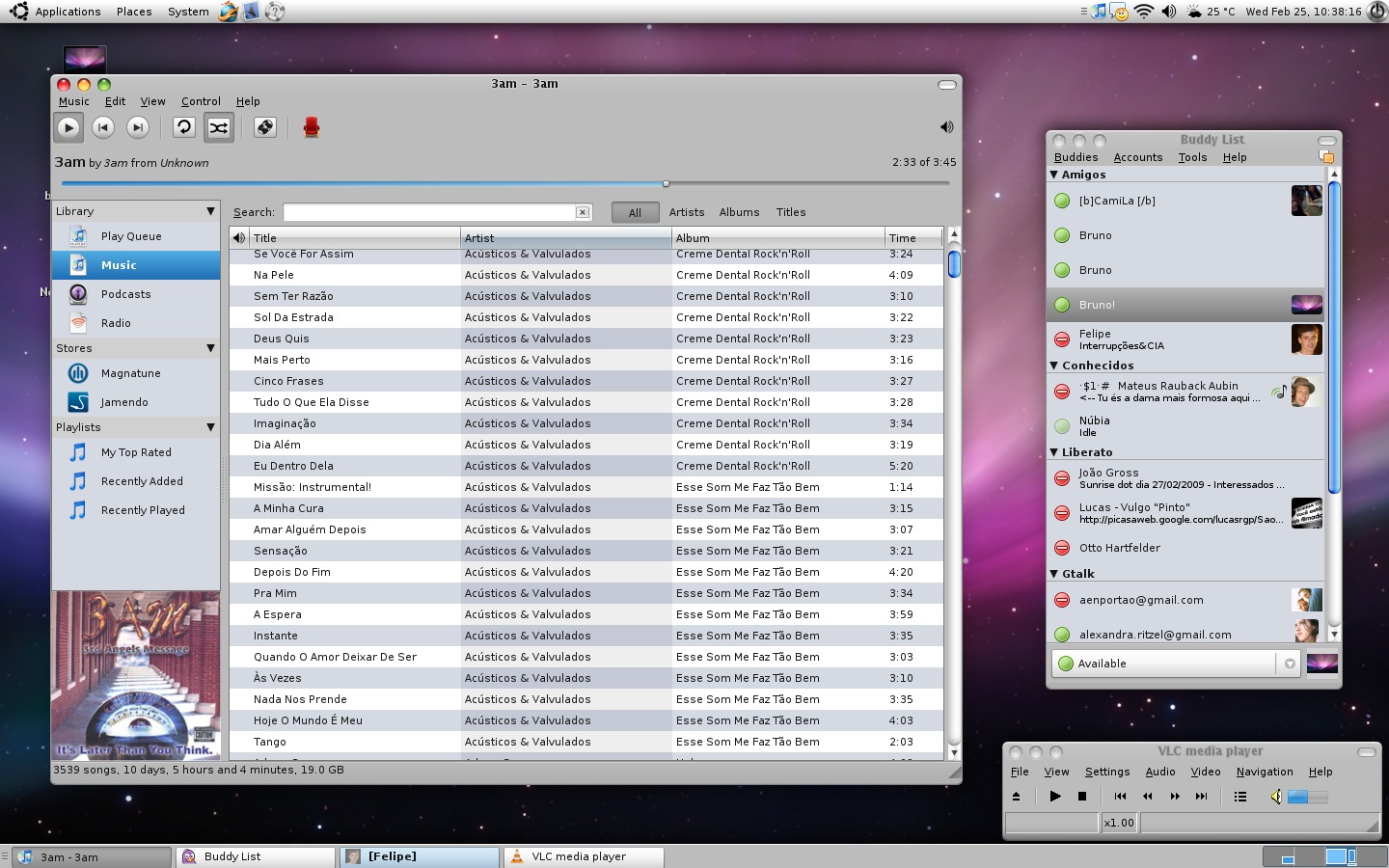Click the VLC stop button
Screen dimensions: 1389x868
point(1082,797)
